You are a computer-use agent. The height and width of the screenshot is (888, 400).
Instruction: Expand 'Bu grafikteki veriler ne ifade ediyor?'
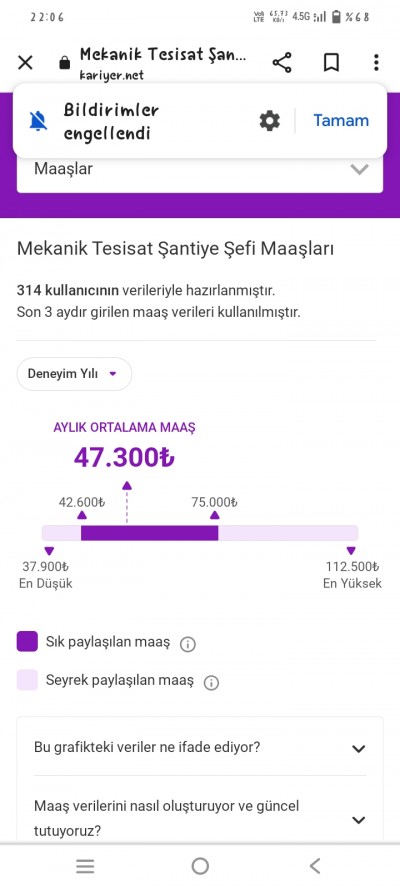click(x=200, y=748)
